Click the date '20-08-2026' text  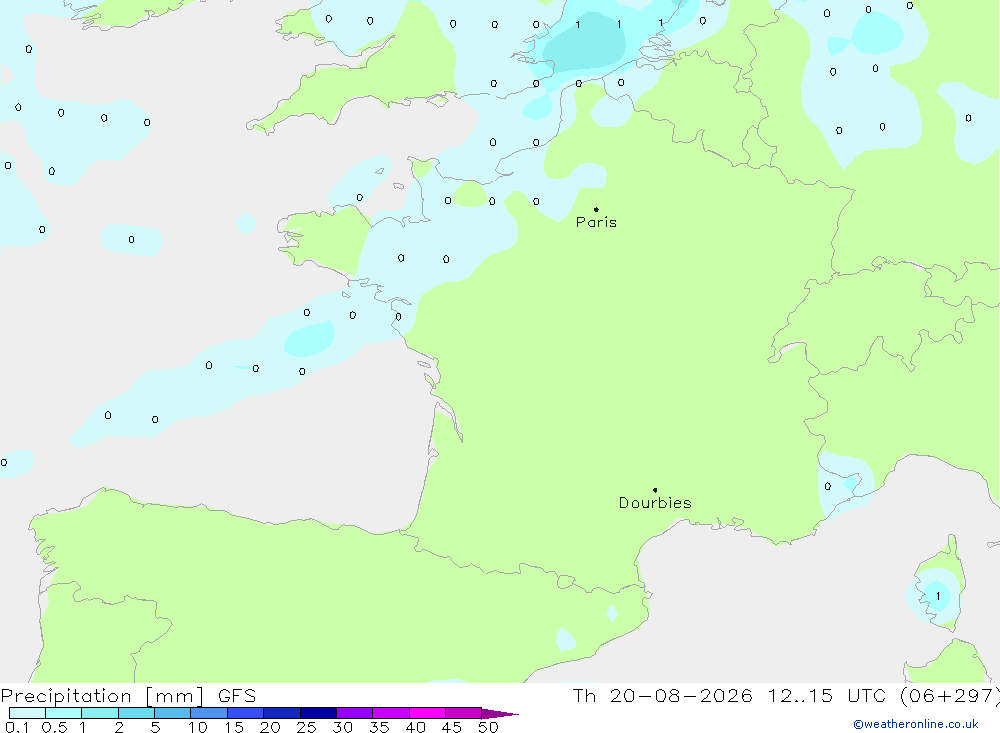coord(680,695)
